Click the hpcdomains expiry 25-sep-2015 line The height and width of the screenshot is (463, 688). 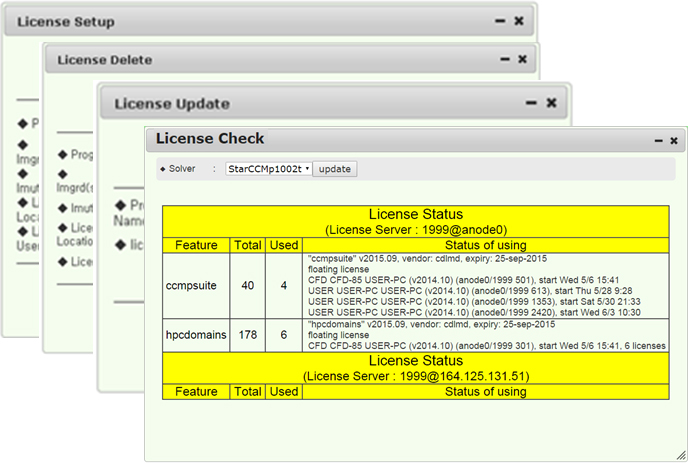431,324
